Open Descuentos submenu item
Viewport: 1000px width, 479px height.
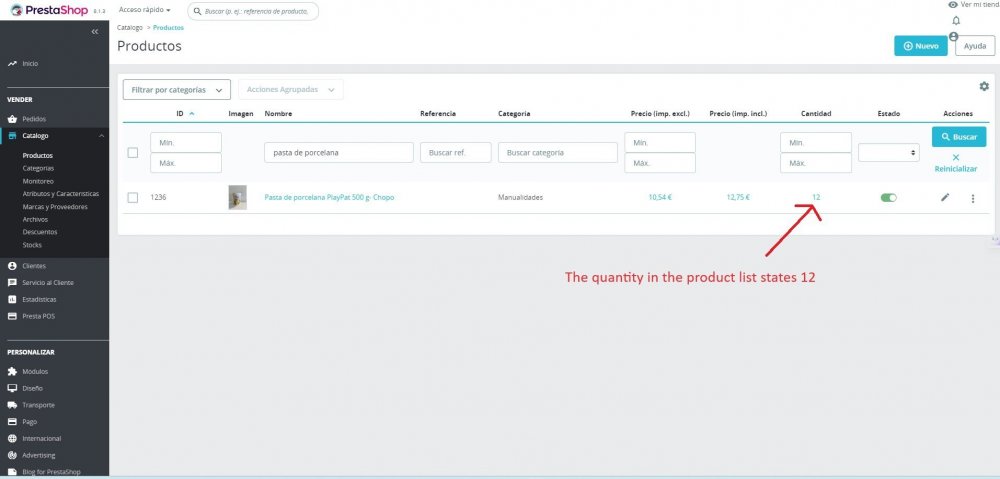40,232
